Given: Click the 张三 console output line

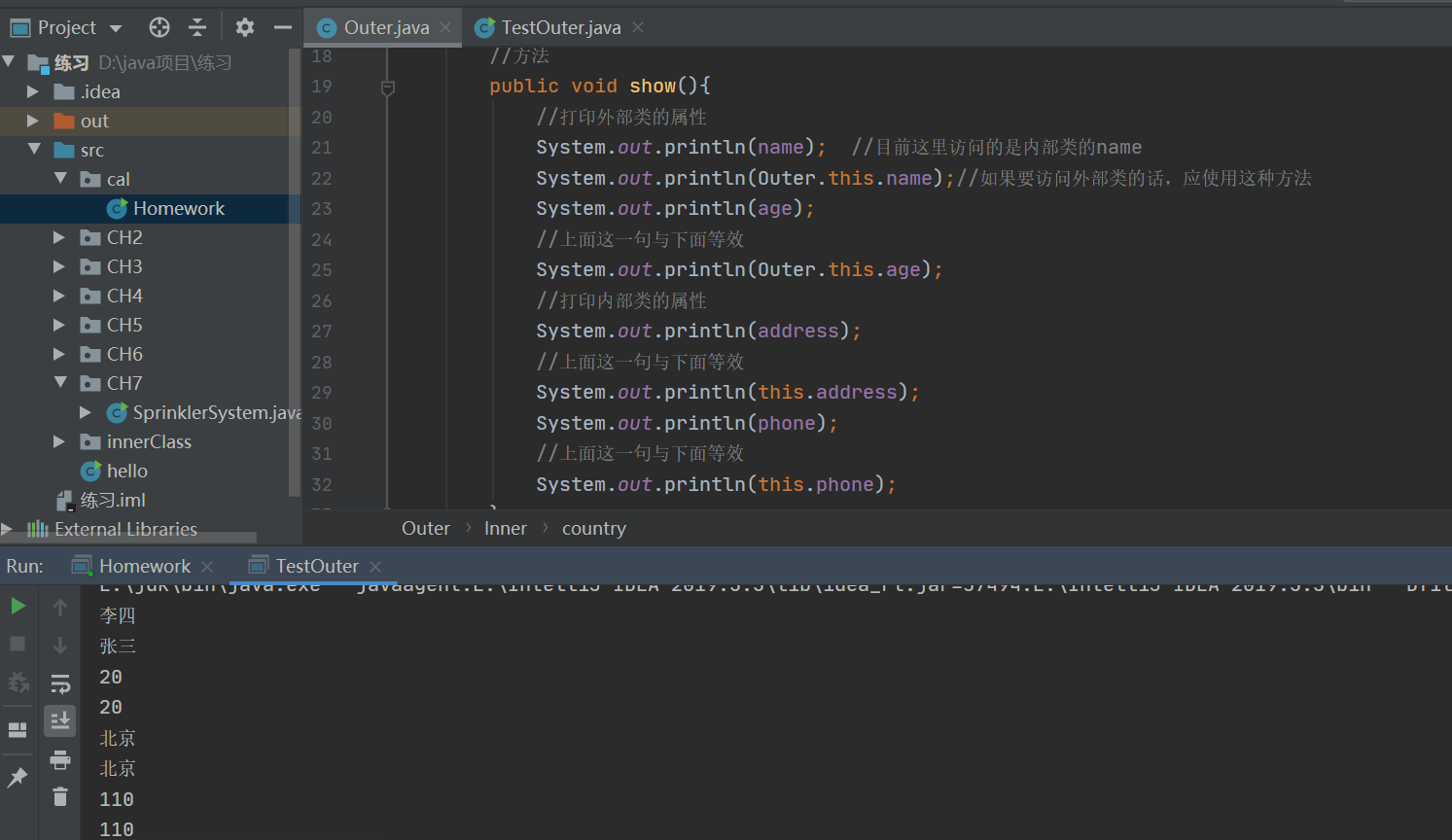Looking at the screenshot, I should coord(118,646).
